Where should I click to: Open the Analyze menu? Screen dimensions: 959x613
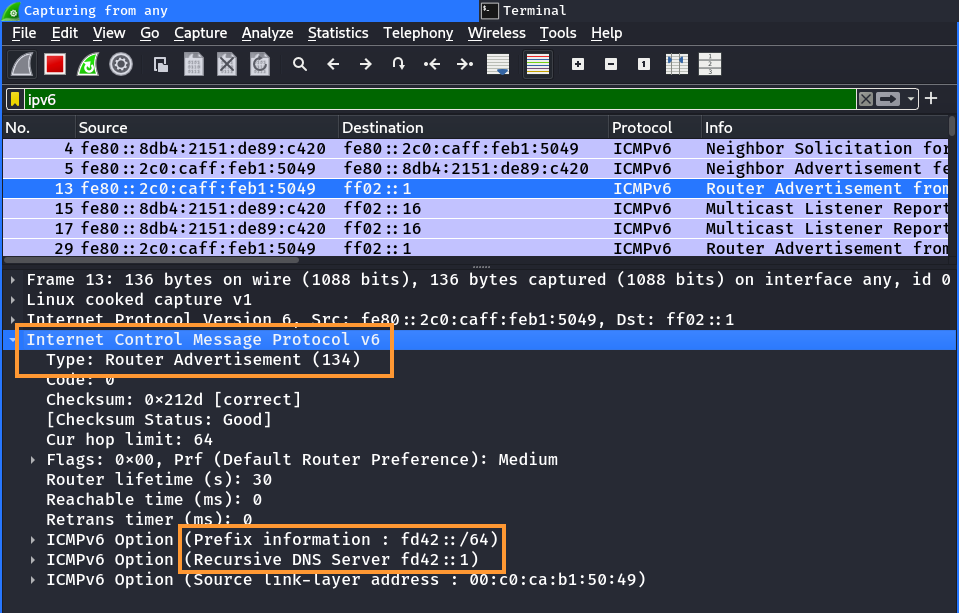[267, 33]
